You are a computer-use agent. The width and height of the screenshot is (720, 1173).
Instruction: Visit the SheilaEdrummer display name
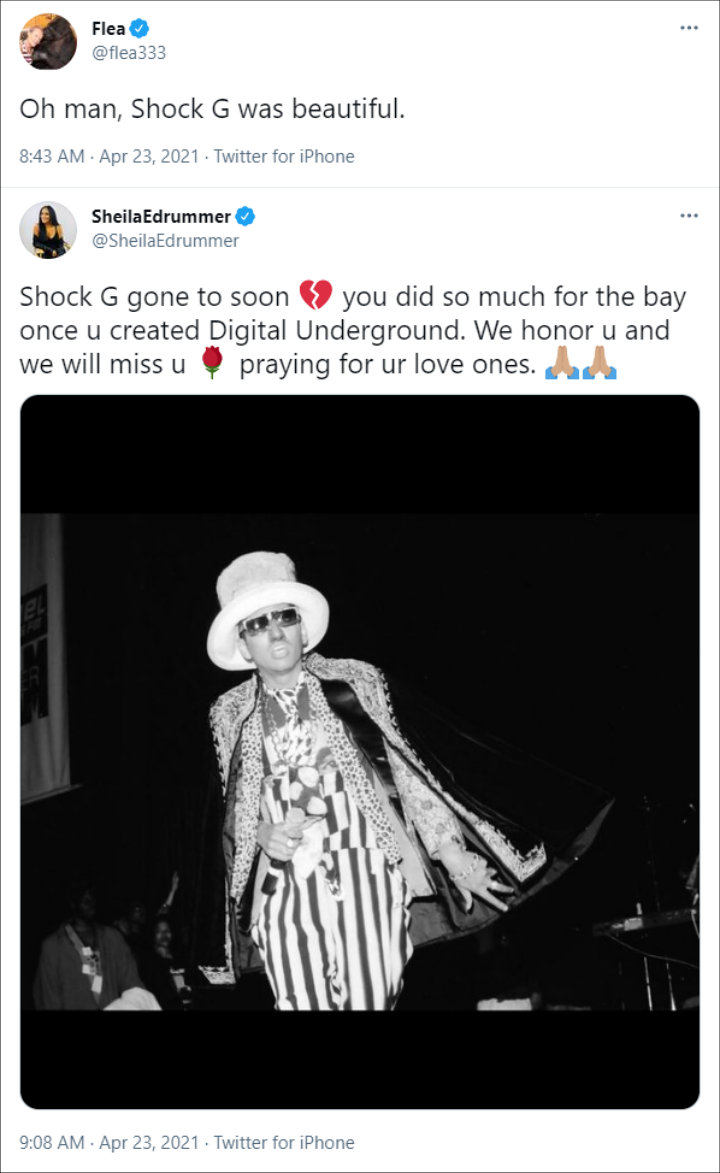pyautogui.click(x=161, y=216)
